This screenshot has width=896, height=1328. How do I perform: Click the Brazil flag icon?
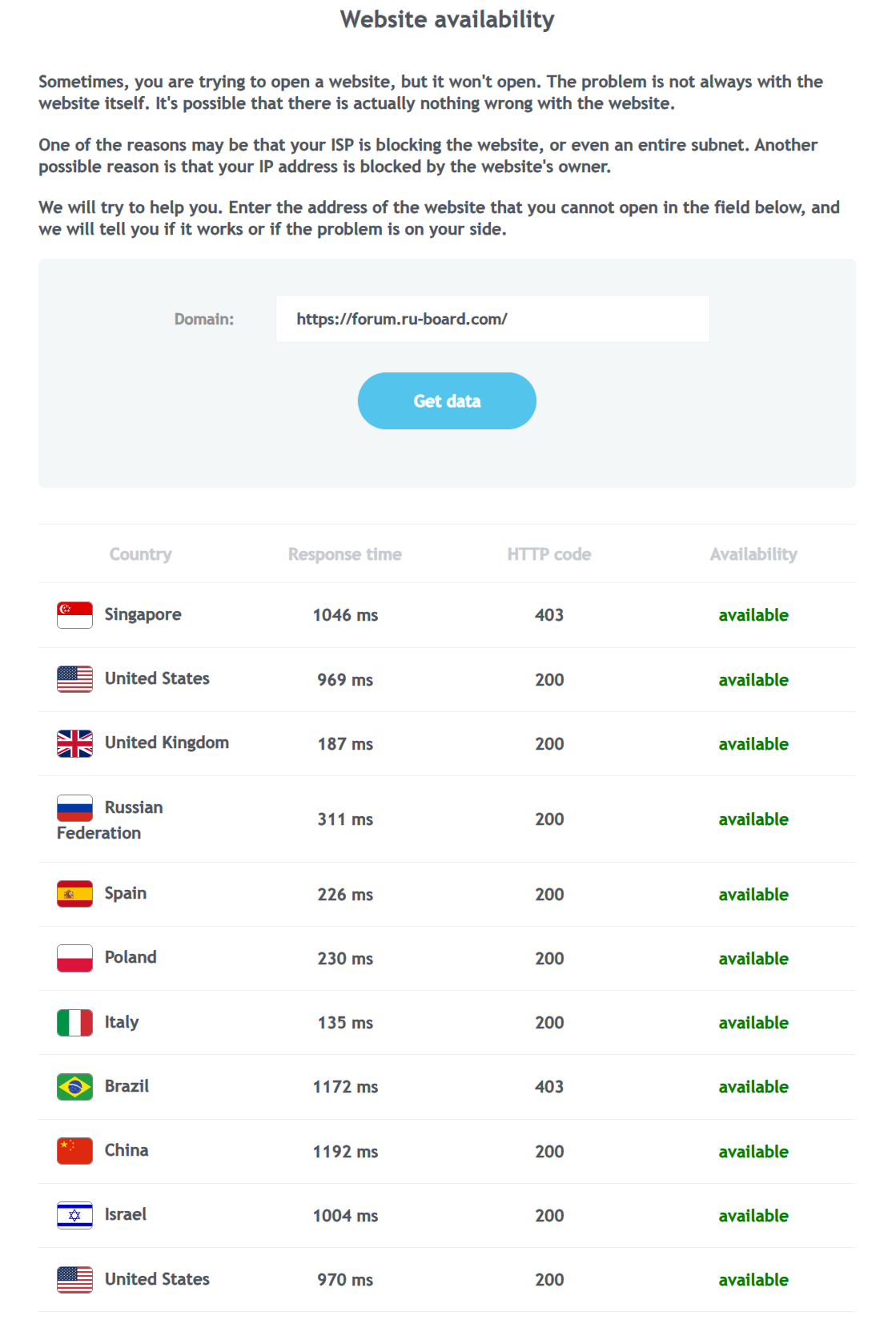[74, 1087]
